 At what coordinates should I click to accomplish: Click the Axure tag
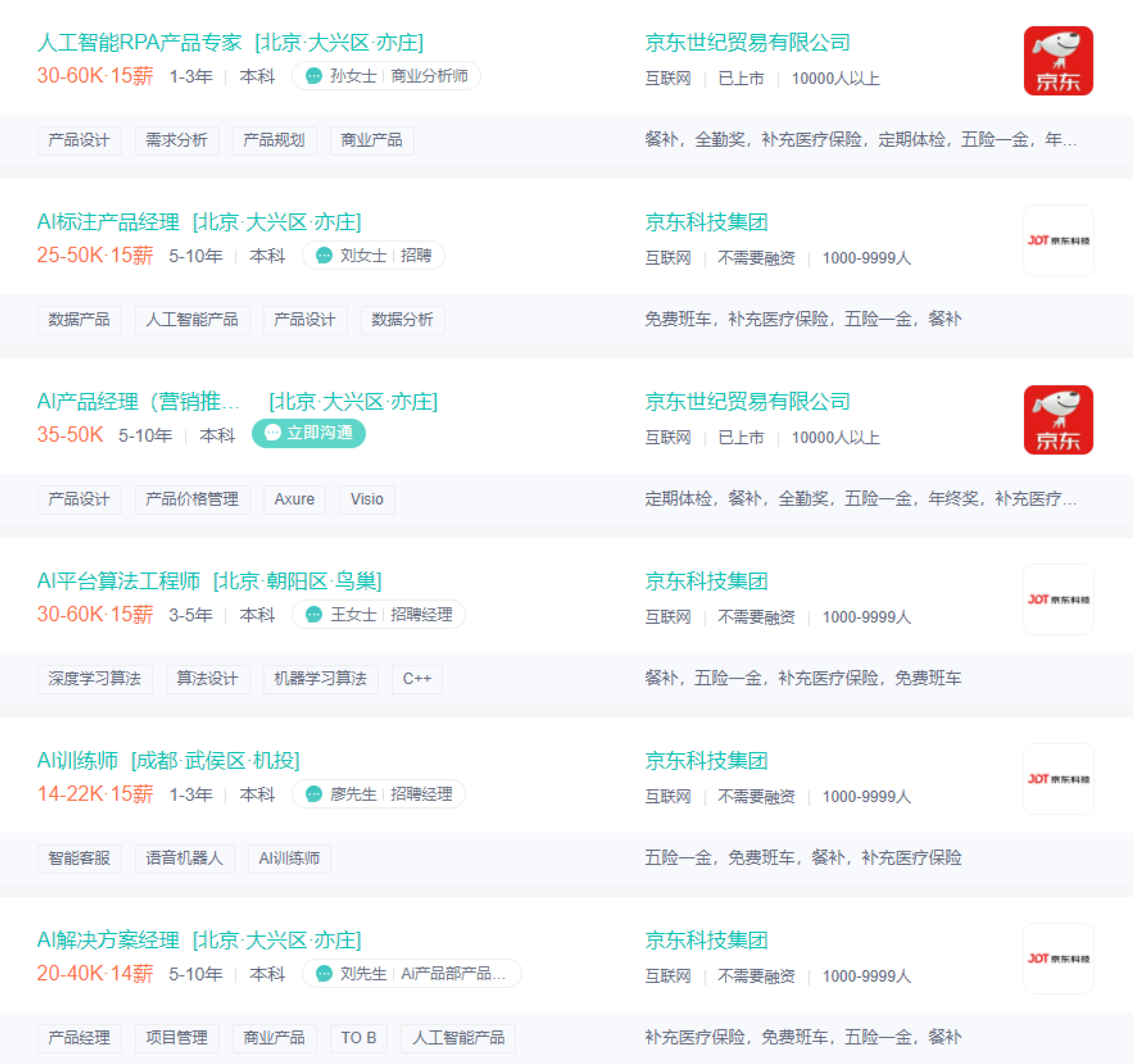coord(294,499)
